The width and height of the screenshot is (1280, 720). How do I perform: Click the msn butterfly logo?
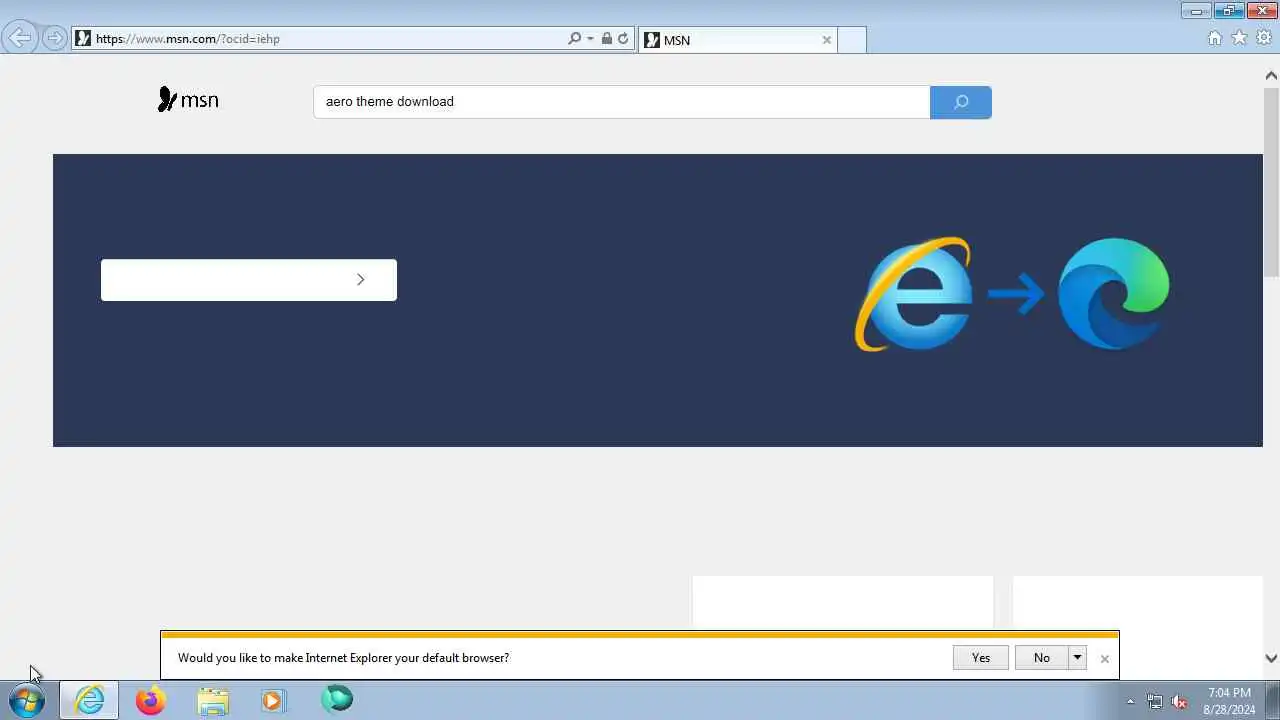188,100
